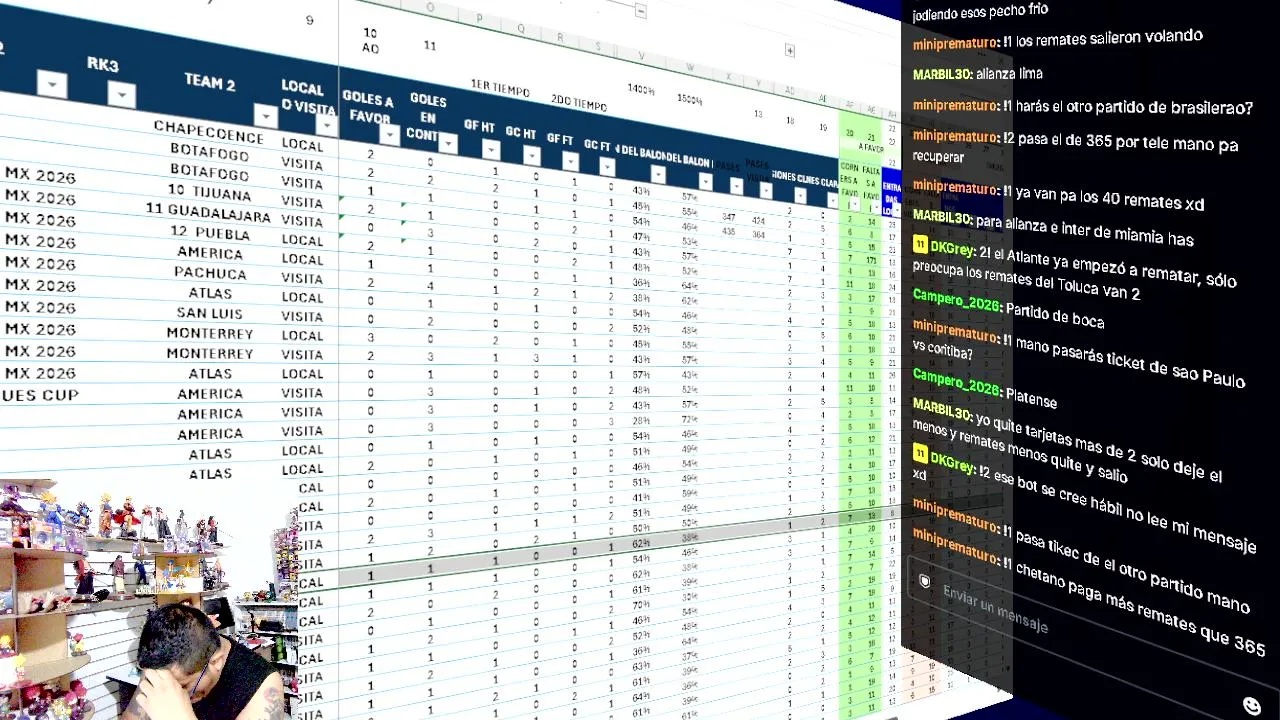Click MARBIL30 username on 'yo quite tarjetas' message
1280x720 pixels.
pyautogui.click(x=941, y=410)
